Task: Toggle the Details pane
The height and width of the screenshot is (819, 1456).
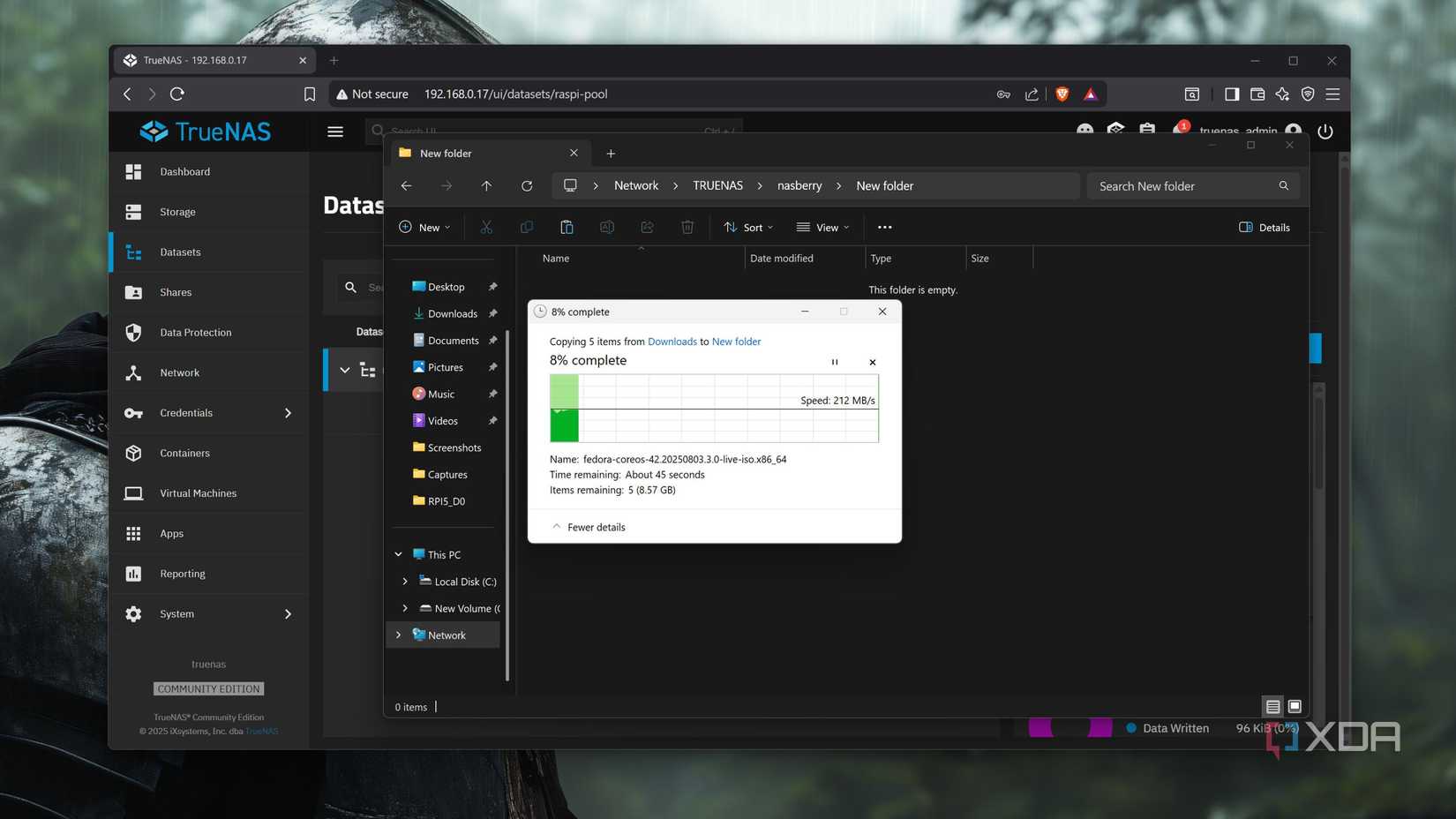Action: click(1265, 227)
